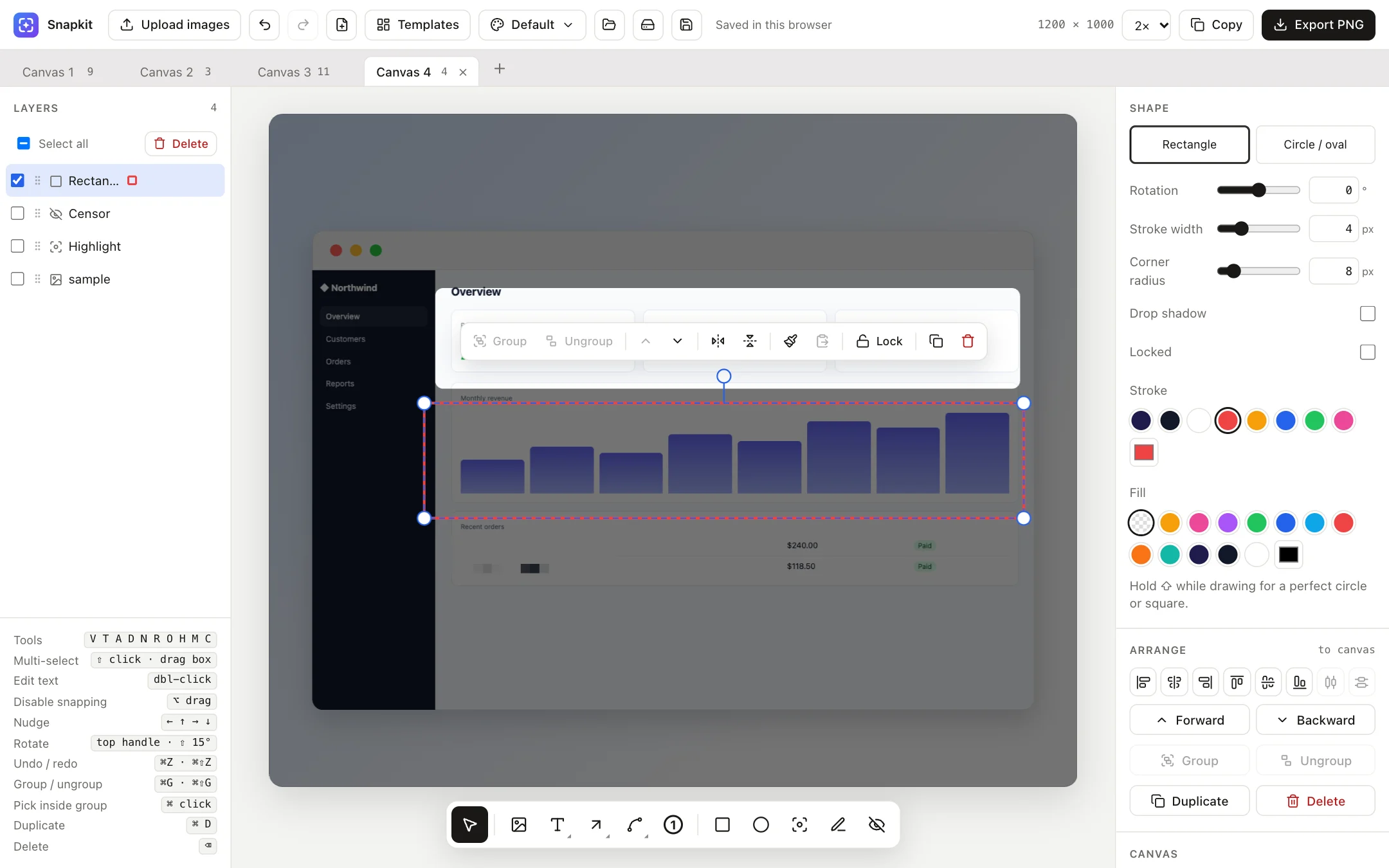Image resolution: width=1389 pixels, height=868 pixels.
Task: Uncheck the Rectangle layer checkbox
Action: 18,181
